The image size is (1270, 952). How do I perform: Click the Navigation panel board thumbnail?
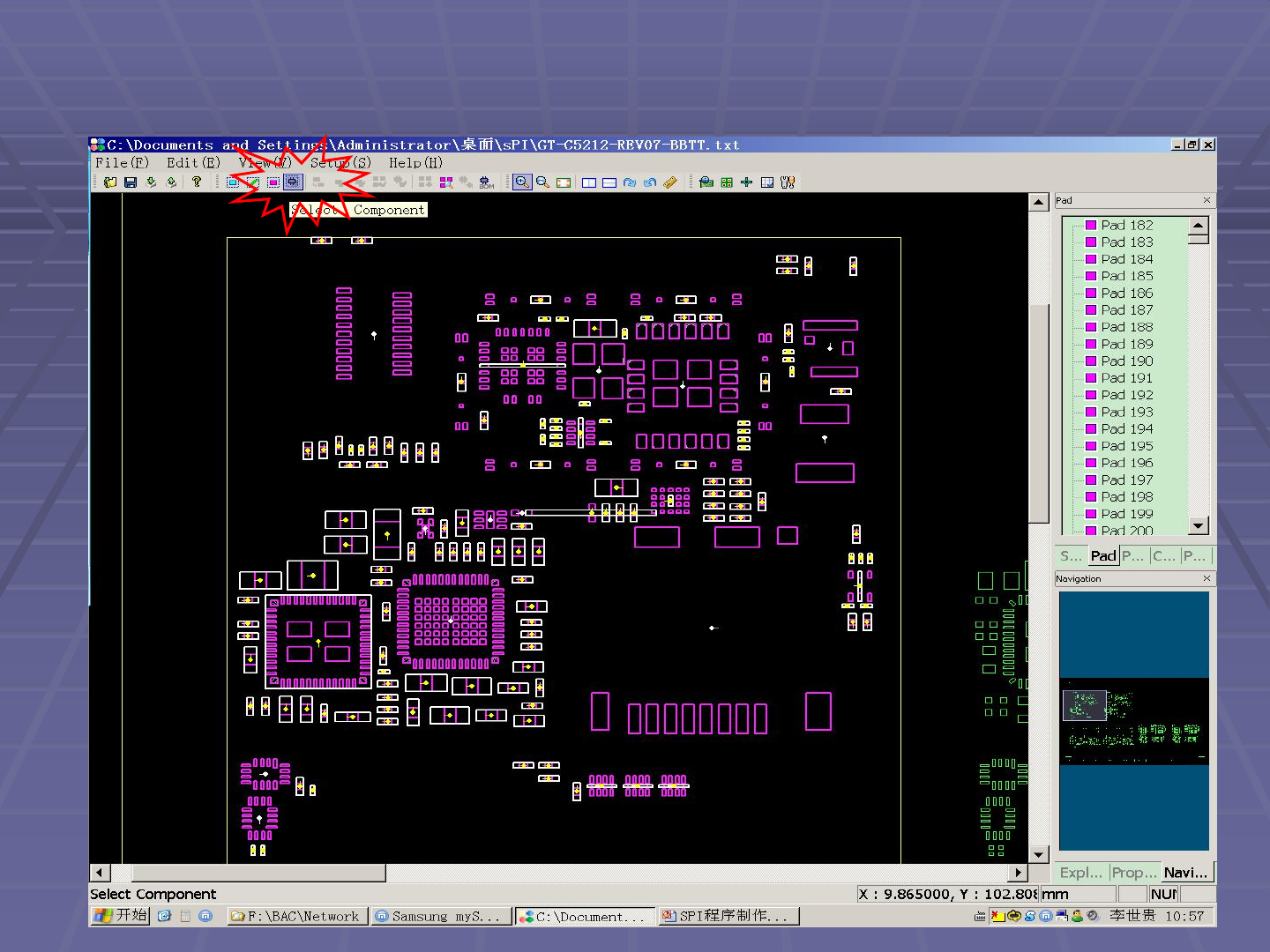[x=1133, y=720]
